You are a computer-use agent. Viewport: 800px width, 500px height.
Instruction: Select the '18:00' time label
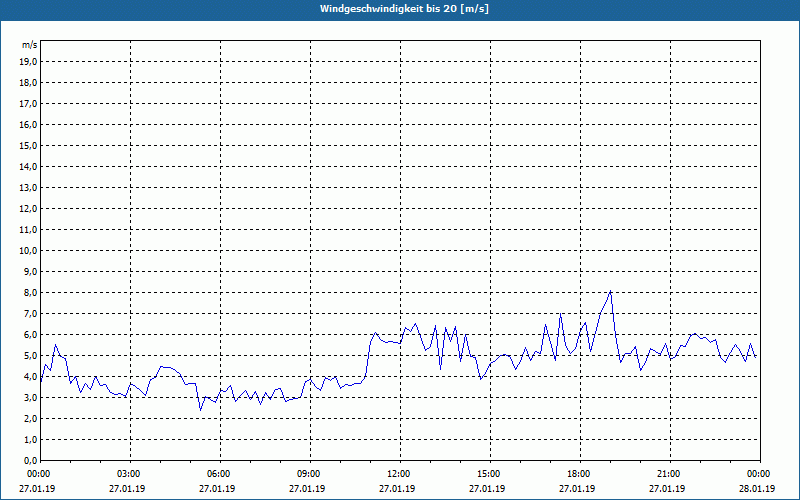tap(579, 474)
